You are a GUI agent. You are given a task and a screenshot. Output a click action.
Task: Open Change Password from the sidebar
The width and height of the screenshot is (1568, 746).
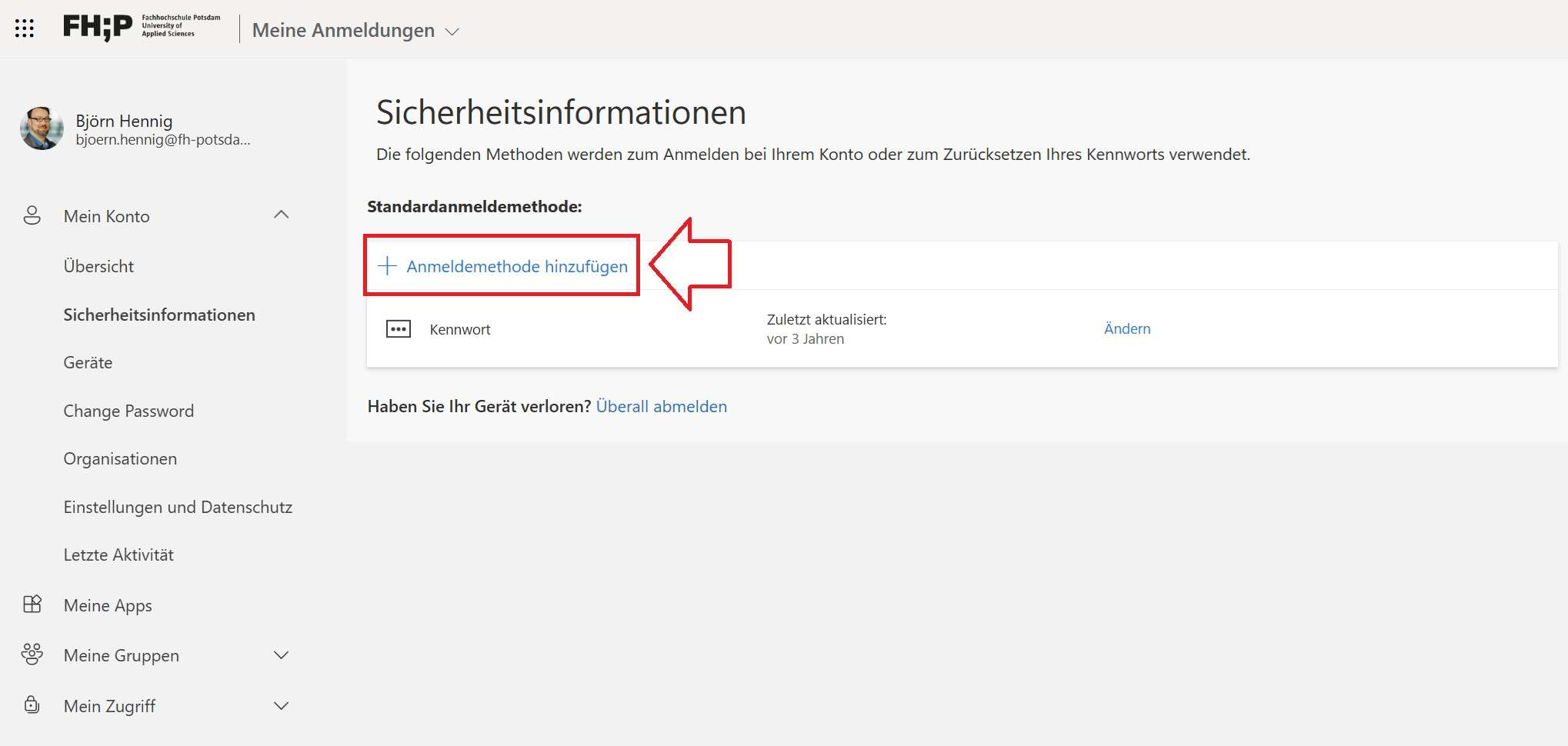coord(128,411)
